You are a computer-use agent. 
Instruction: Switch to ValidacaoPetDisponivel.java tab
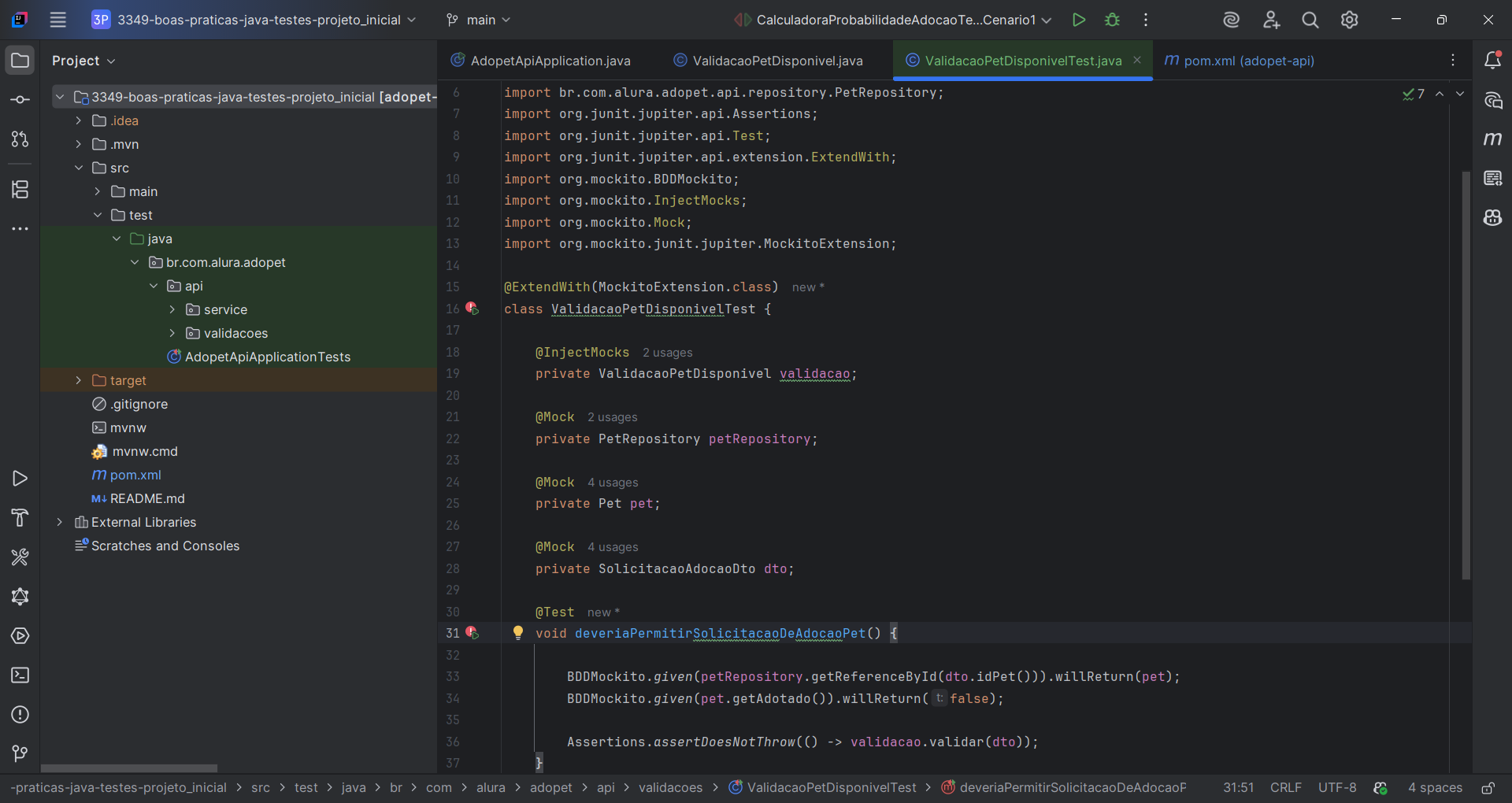[x=776, y=61]
